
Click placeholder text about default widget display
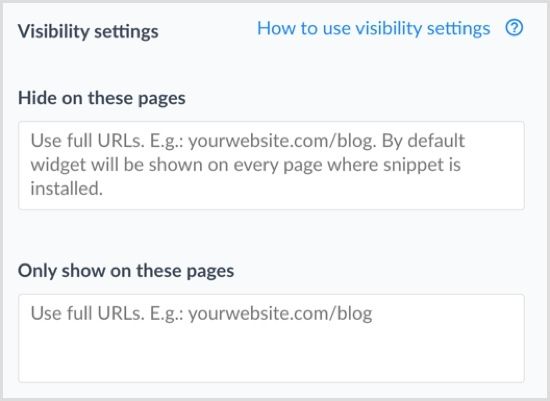246,165
